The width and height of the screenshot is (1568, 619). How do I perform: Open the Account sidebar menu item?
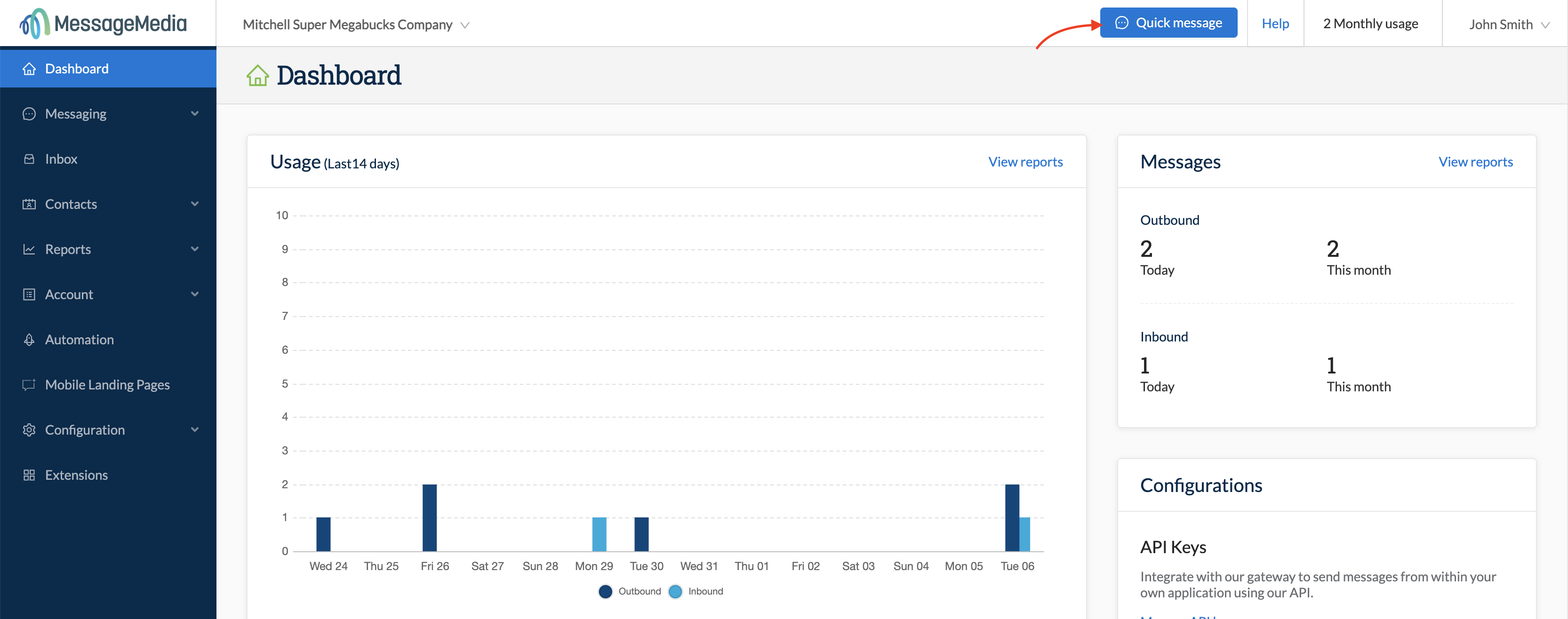pos(69,294)
